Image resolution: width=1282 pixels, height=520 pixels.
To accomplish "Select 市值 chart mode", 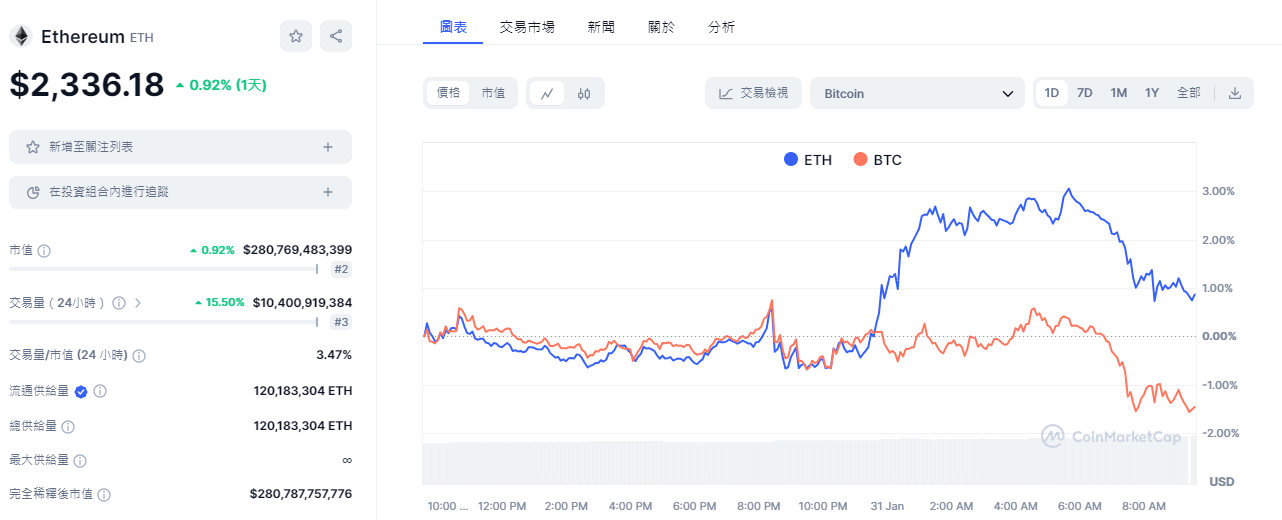I will pos(493,93).
